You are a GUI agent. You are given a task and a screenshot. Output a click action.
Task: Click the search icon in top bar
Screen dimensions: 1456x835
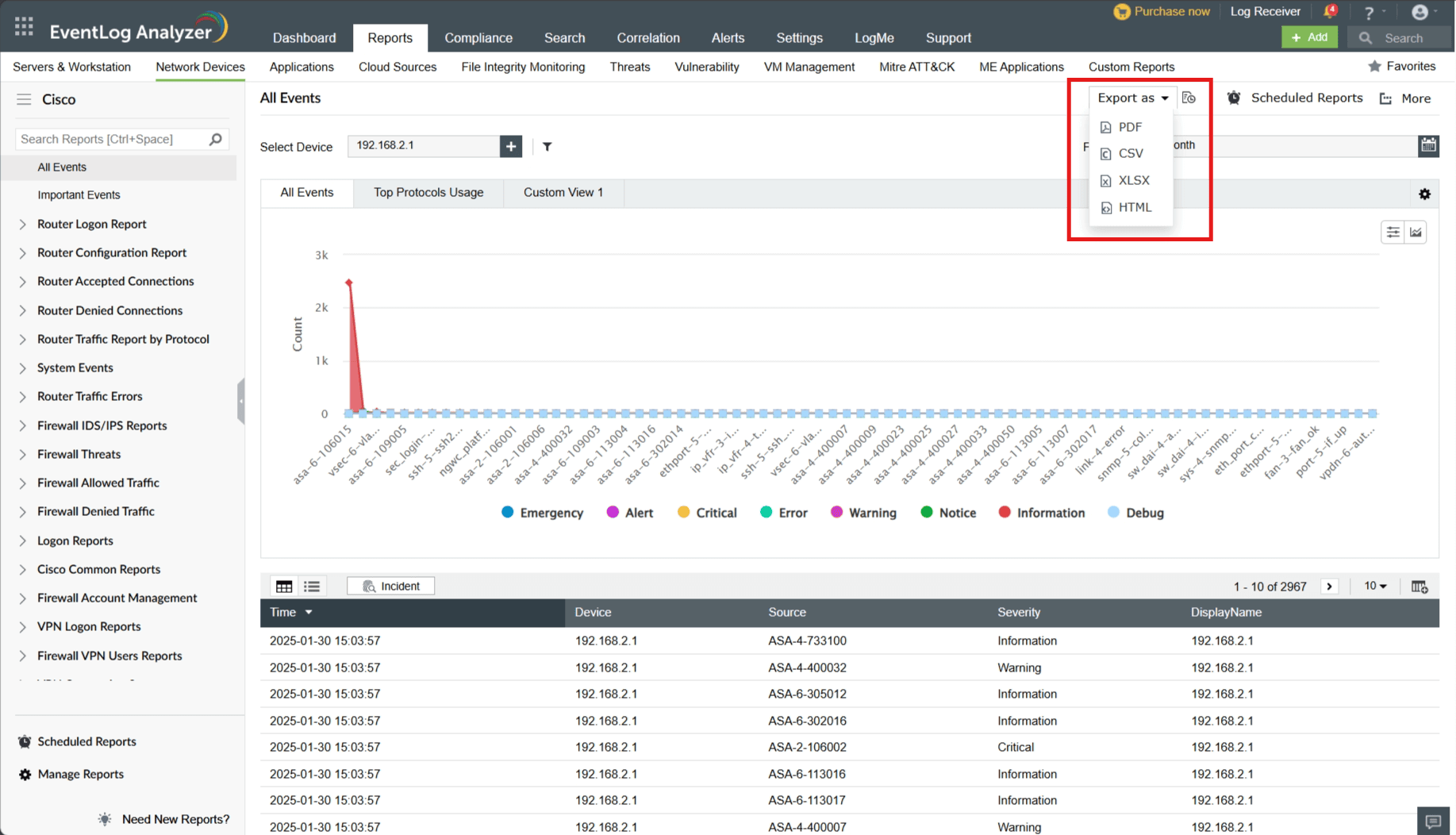1365,38
